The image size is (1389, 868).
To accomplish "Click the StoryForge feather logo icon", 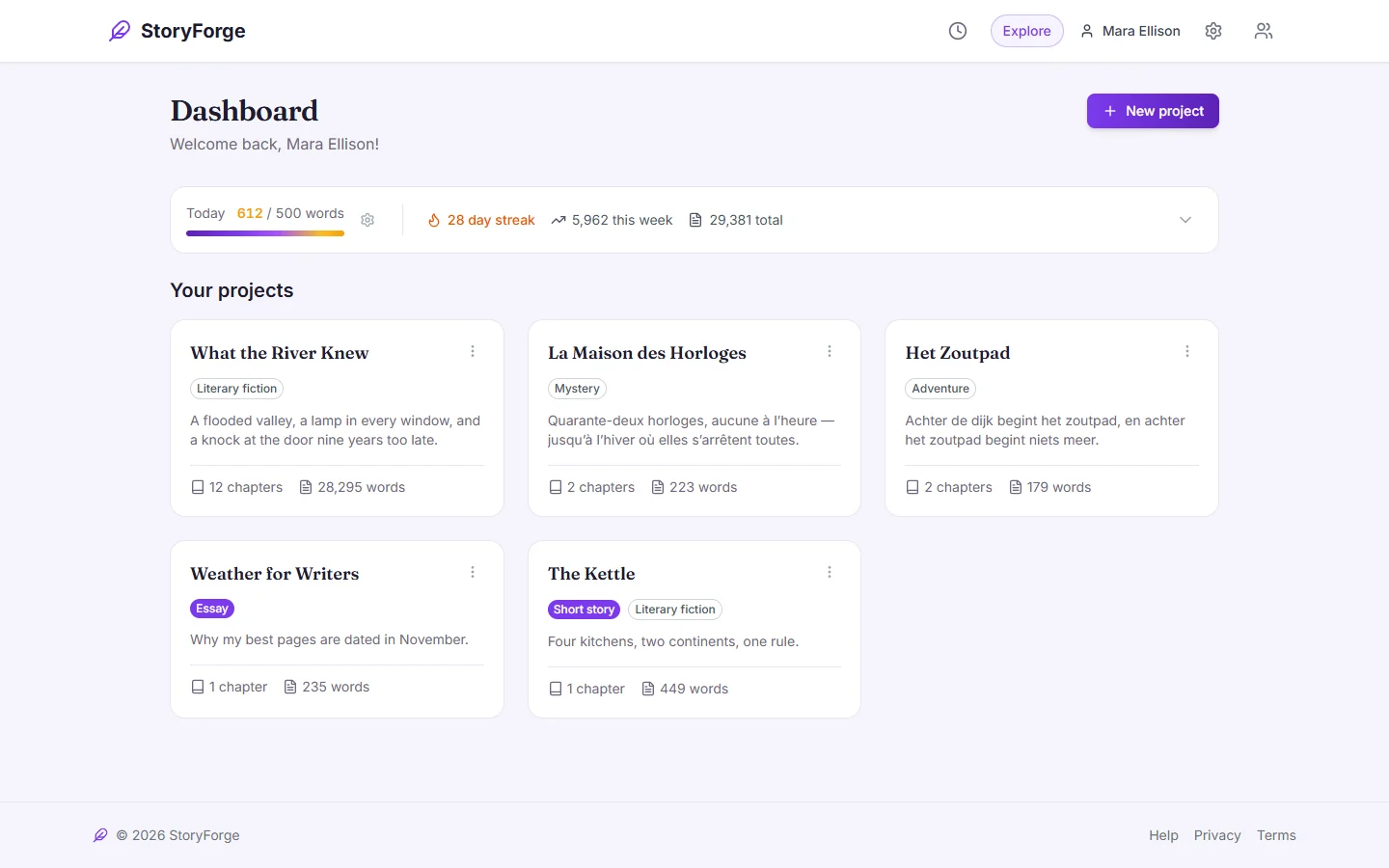I will [x=120, y=31].
